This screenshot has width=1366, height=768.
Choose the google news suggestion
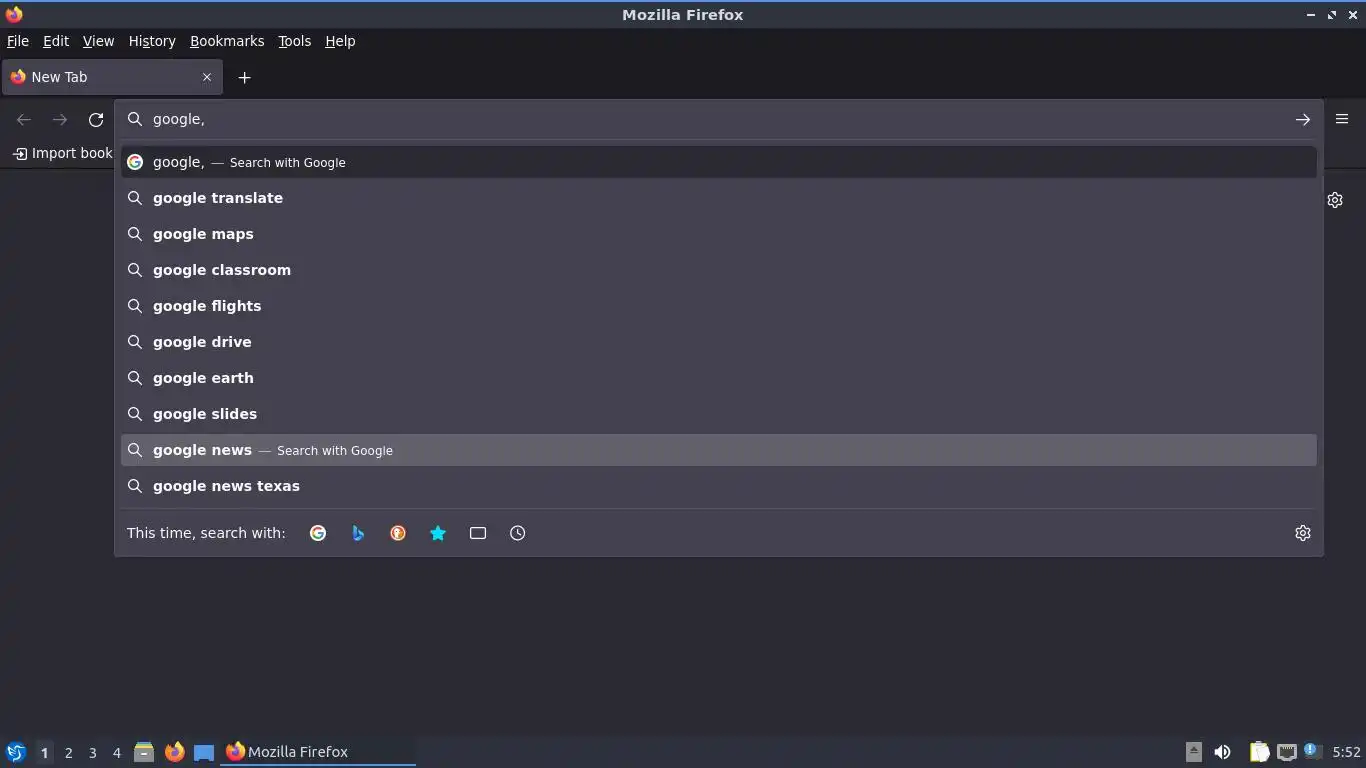point(719,450)
